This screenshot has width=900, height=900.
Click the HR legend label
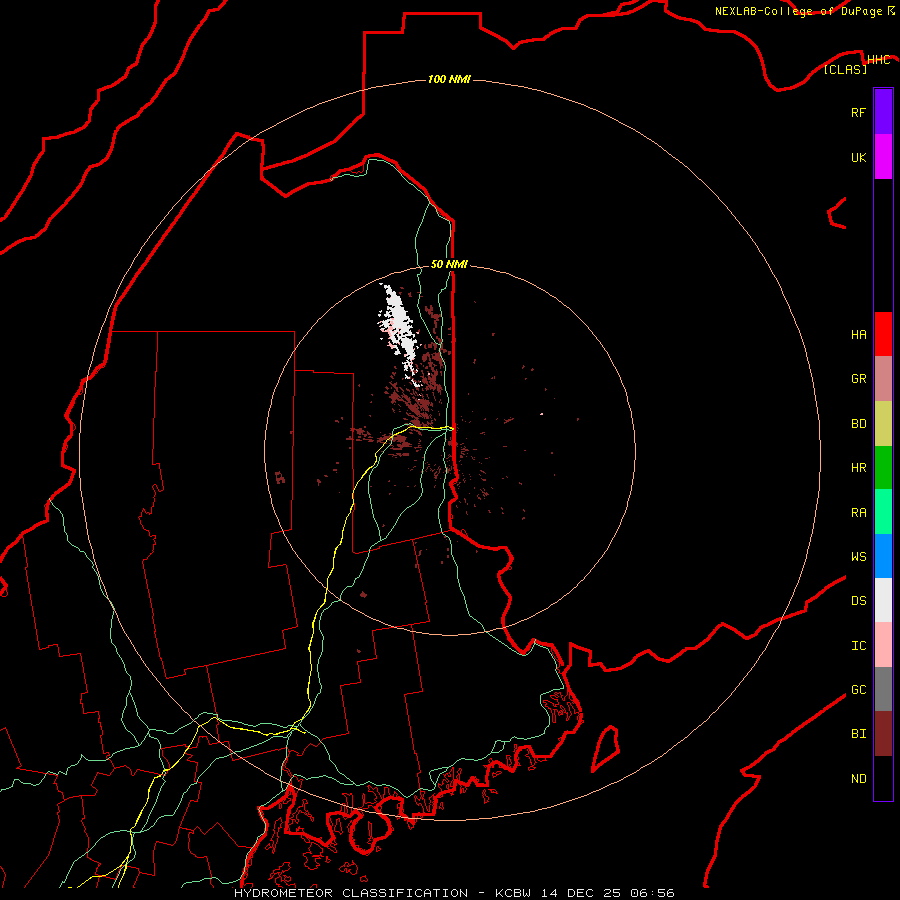[x=858, y=468]
